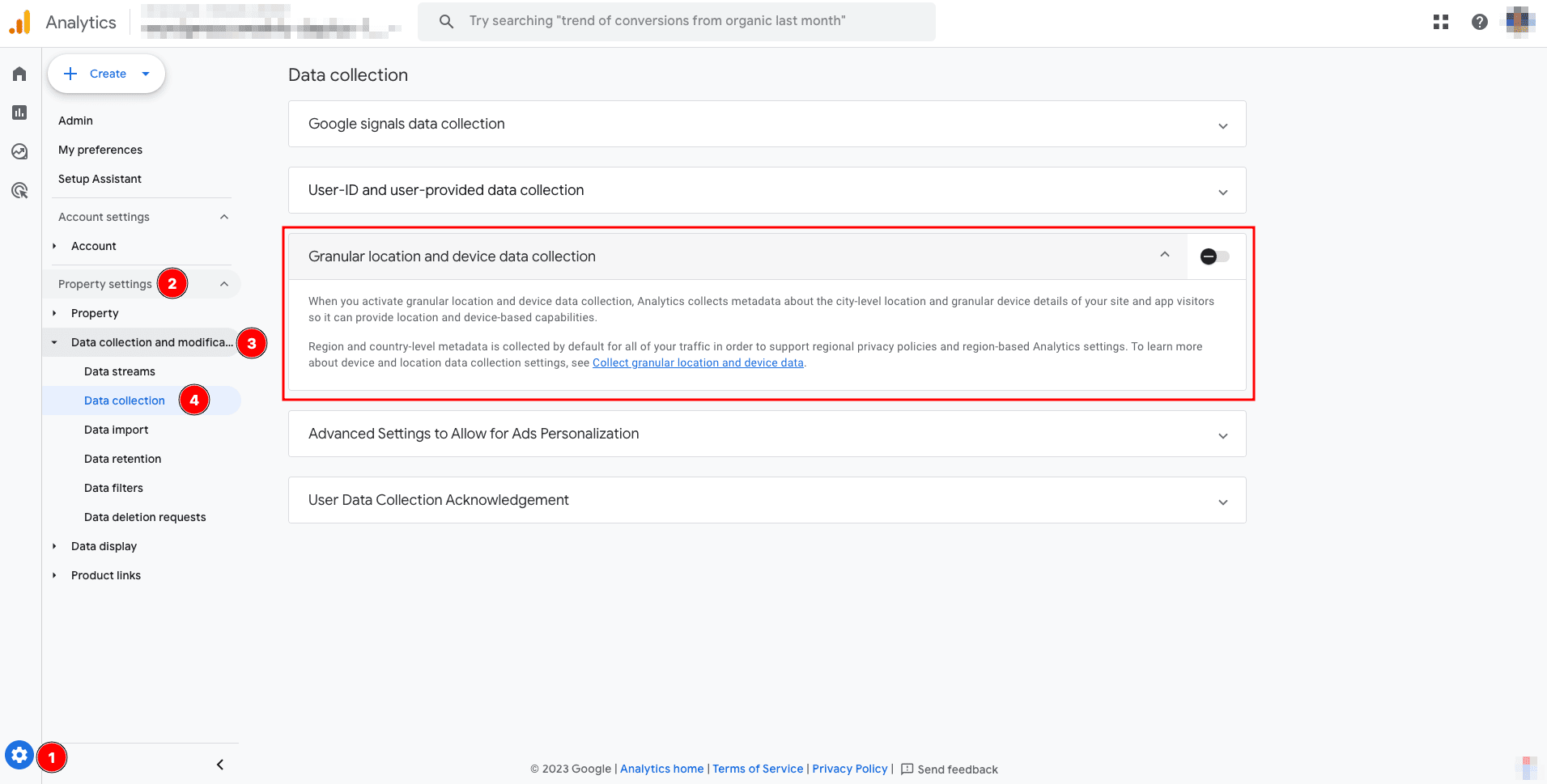Click the Analytics search field

pyautogui.click(x=676, y=21)
